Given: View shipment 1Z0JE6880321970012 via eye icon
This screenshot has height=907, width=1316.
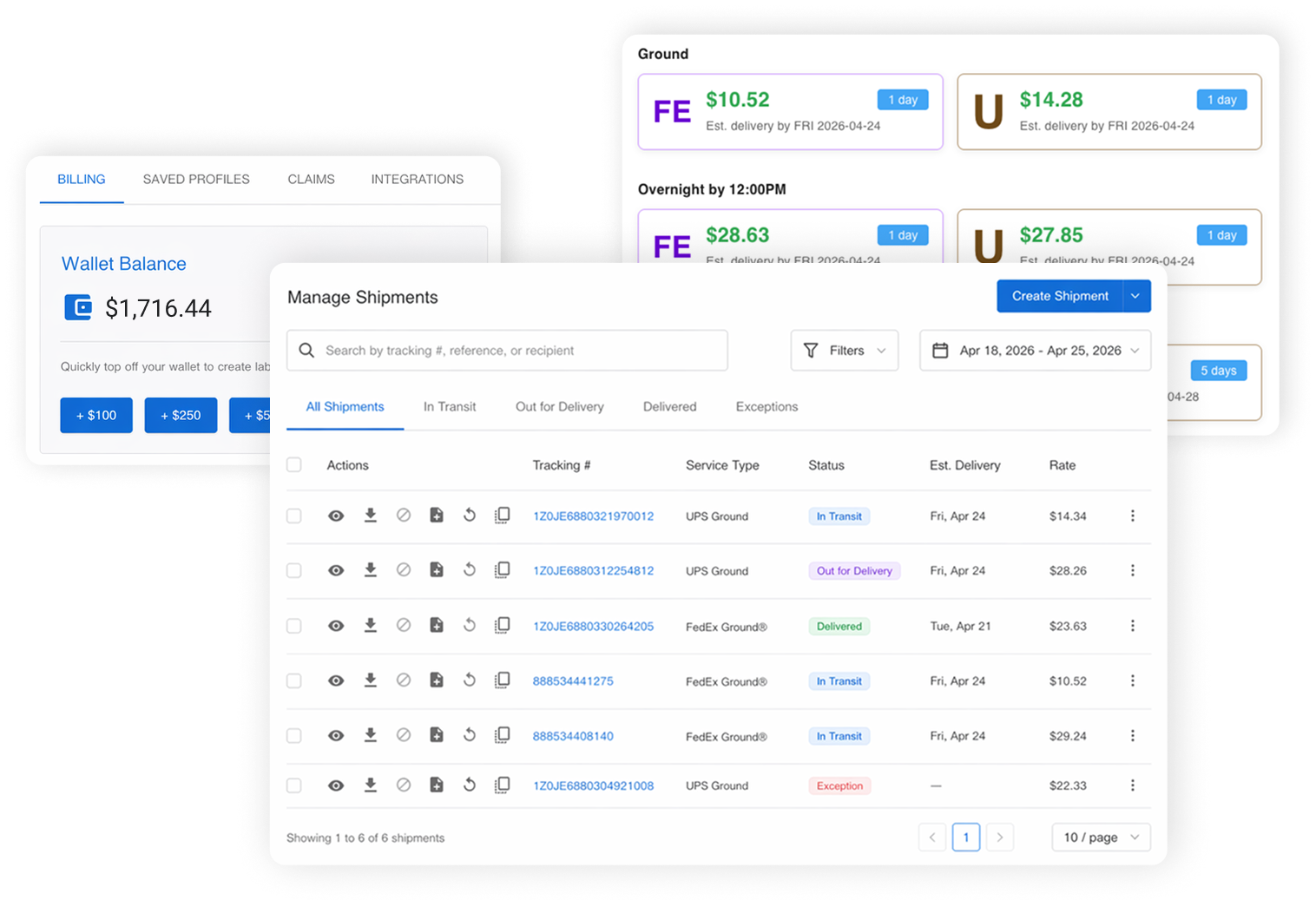Looking at the screenshot, I should pos(336,516).
